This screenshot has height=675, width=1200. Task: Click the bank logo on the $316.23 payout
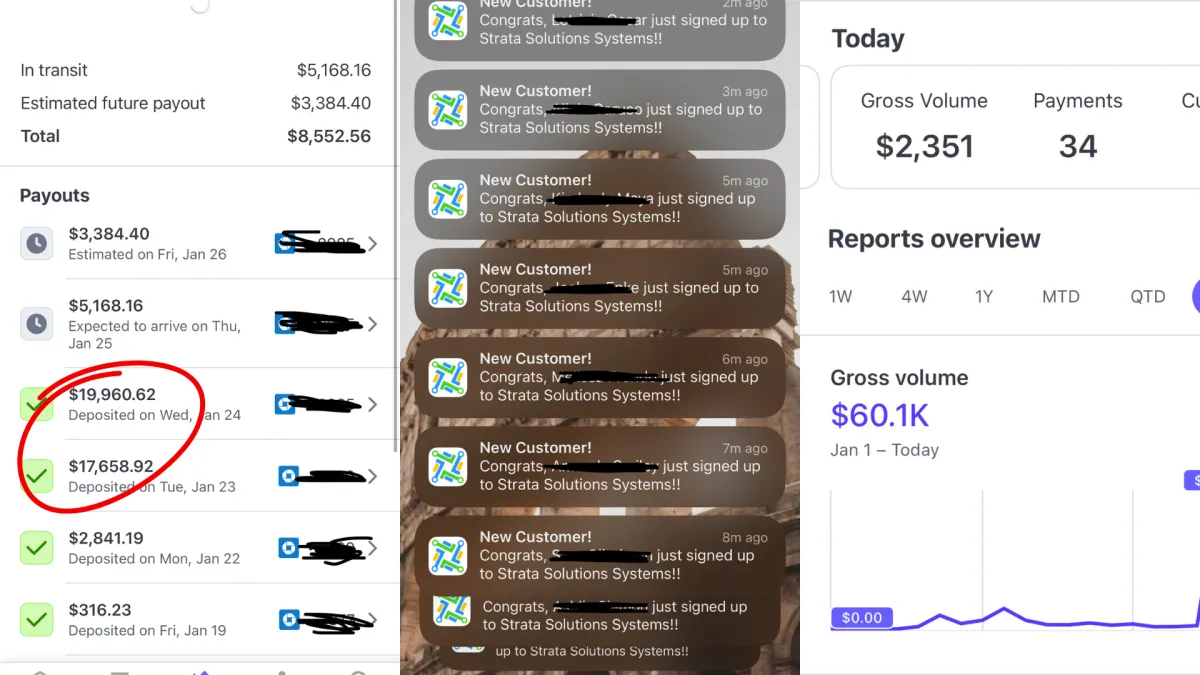pos(286,620)
